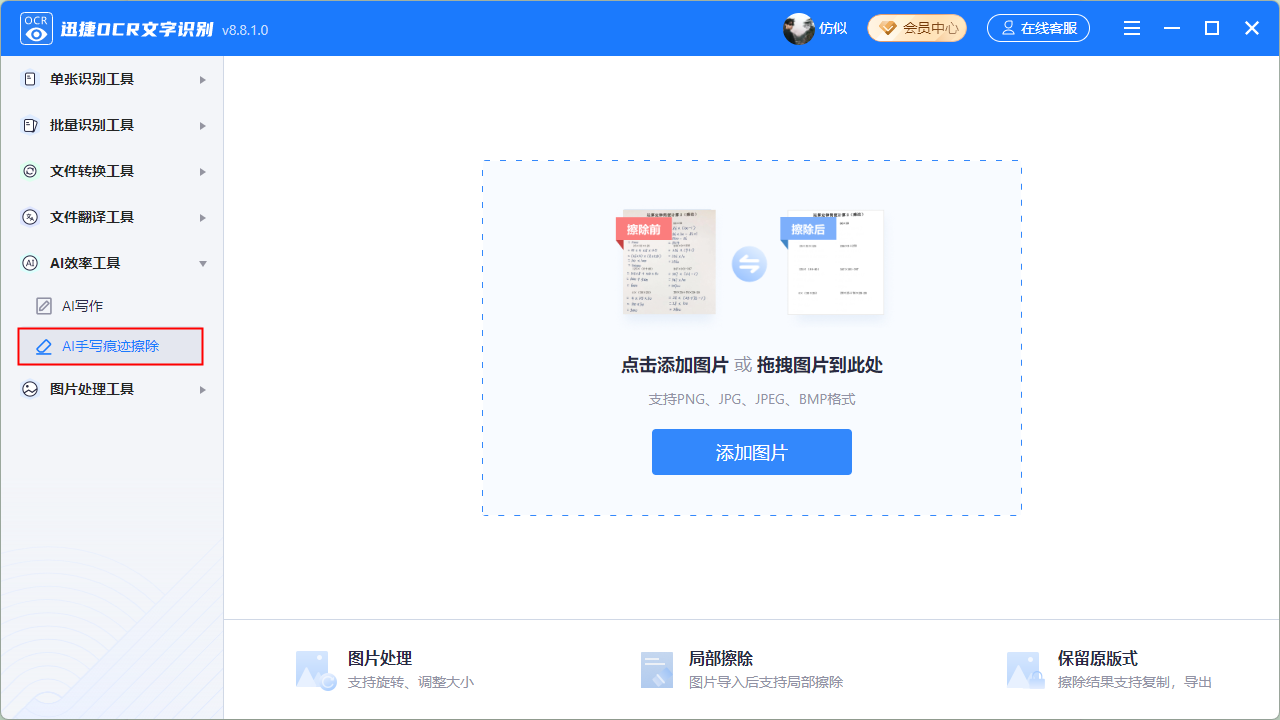
Task: Click the 保留原版式 feature icon
Action: point(1026,669)
